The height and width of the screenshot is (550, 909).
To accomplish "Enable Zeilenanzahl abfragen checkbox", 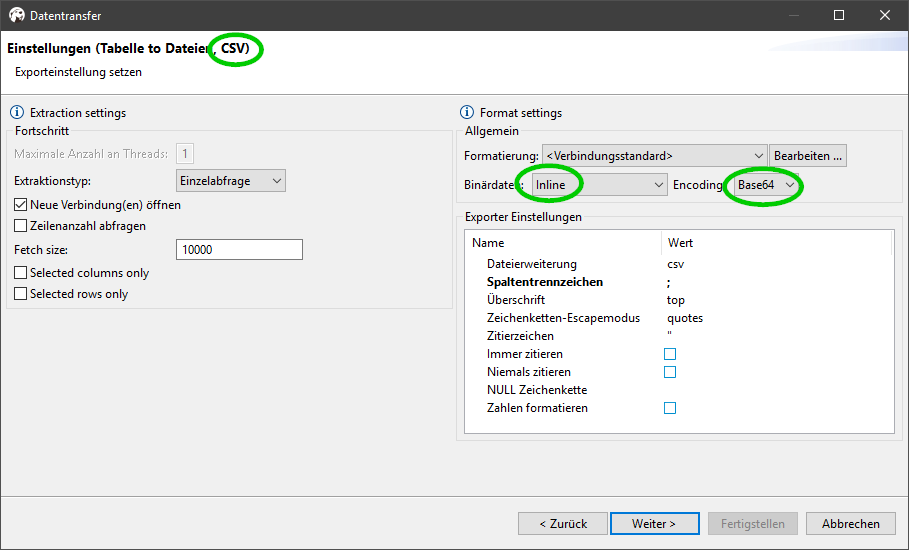I will click(20, 225).
